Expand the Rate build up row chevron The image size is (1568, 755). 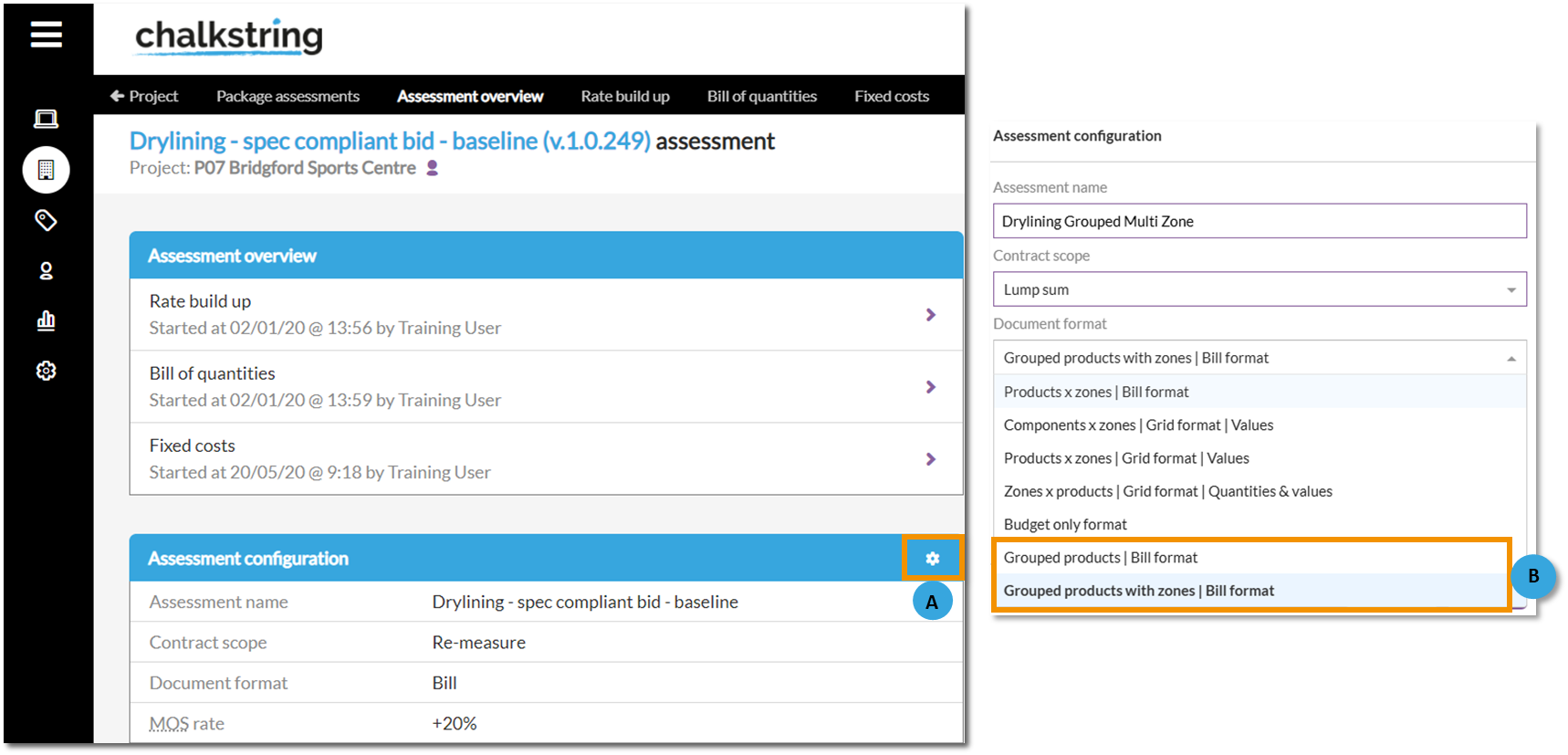[x=931, y=314]
